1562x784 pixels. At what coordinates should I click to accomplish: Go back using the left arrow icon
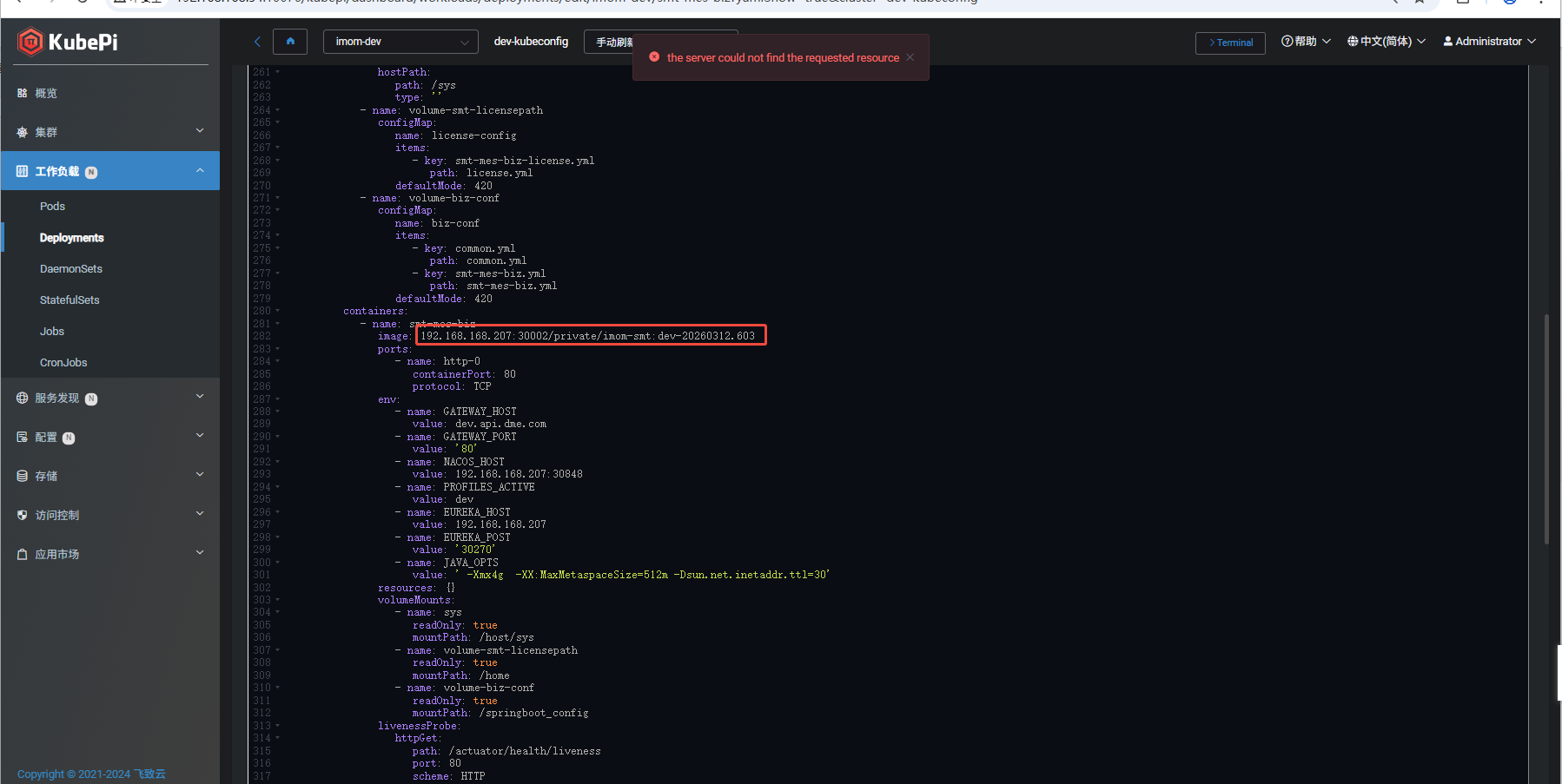click(257, 42)
